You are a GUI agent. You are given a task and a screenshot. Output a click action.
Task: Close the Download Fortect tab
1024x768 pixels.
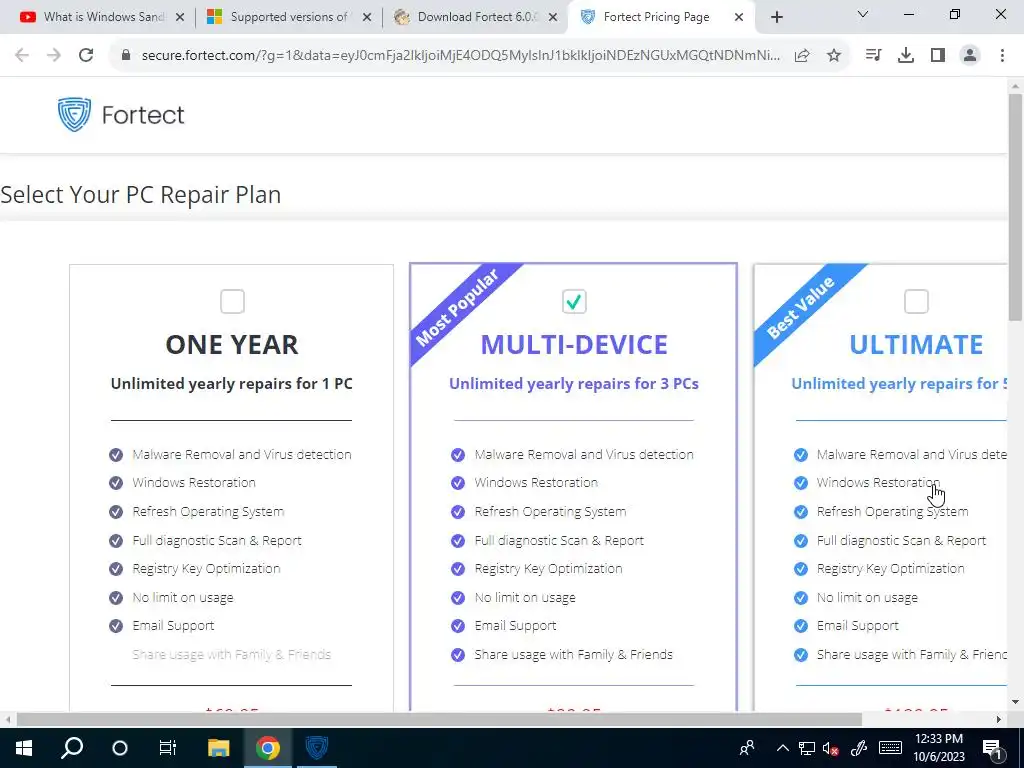(x=553, y=18)
